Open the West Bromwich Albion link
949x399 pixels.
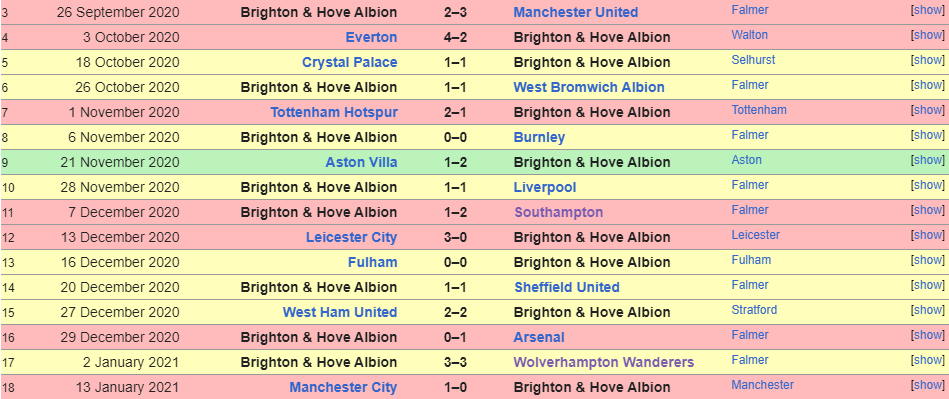point(589,87)
